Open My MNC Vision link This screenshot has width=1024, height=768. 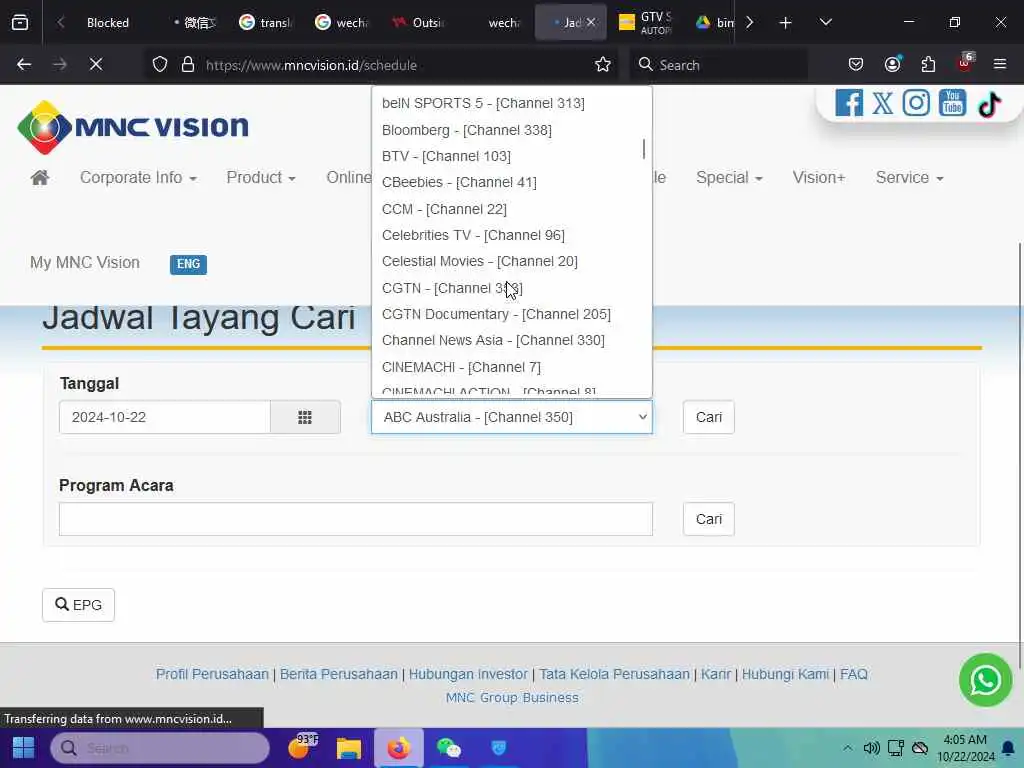(x=85, y=263)
